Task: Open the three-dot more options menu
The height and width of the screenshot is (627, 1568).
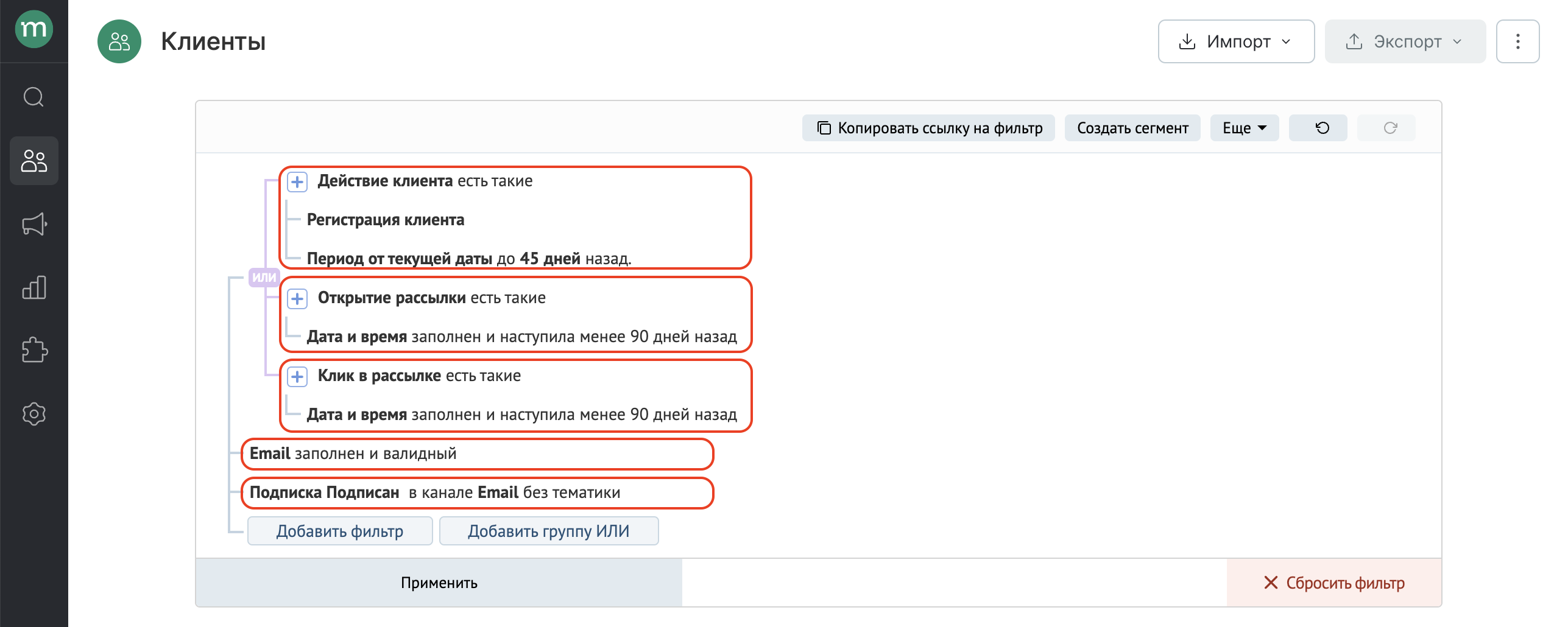Action: click(x=1517, y=41)
